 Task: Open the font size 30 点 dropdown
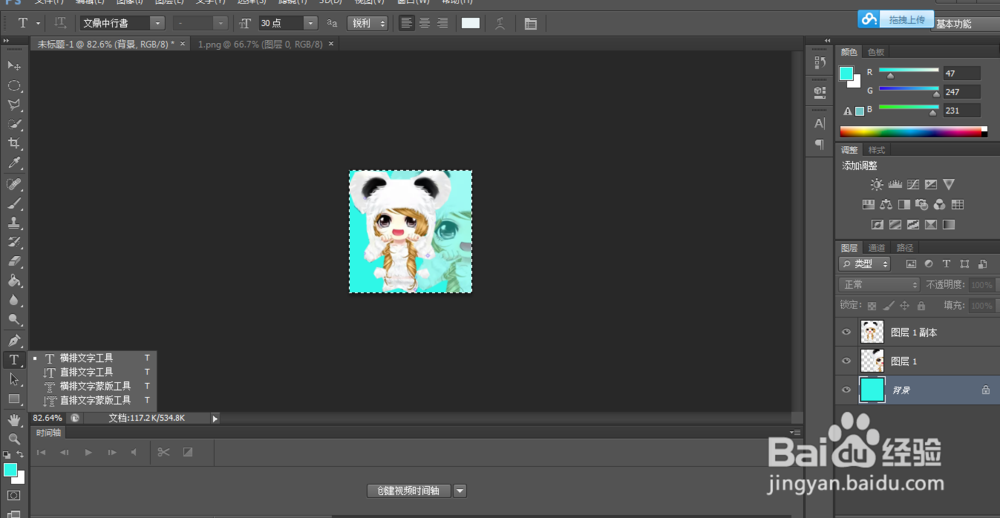[311, 23]
